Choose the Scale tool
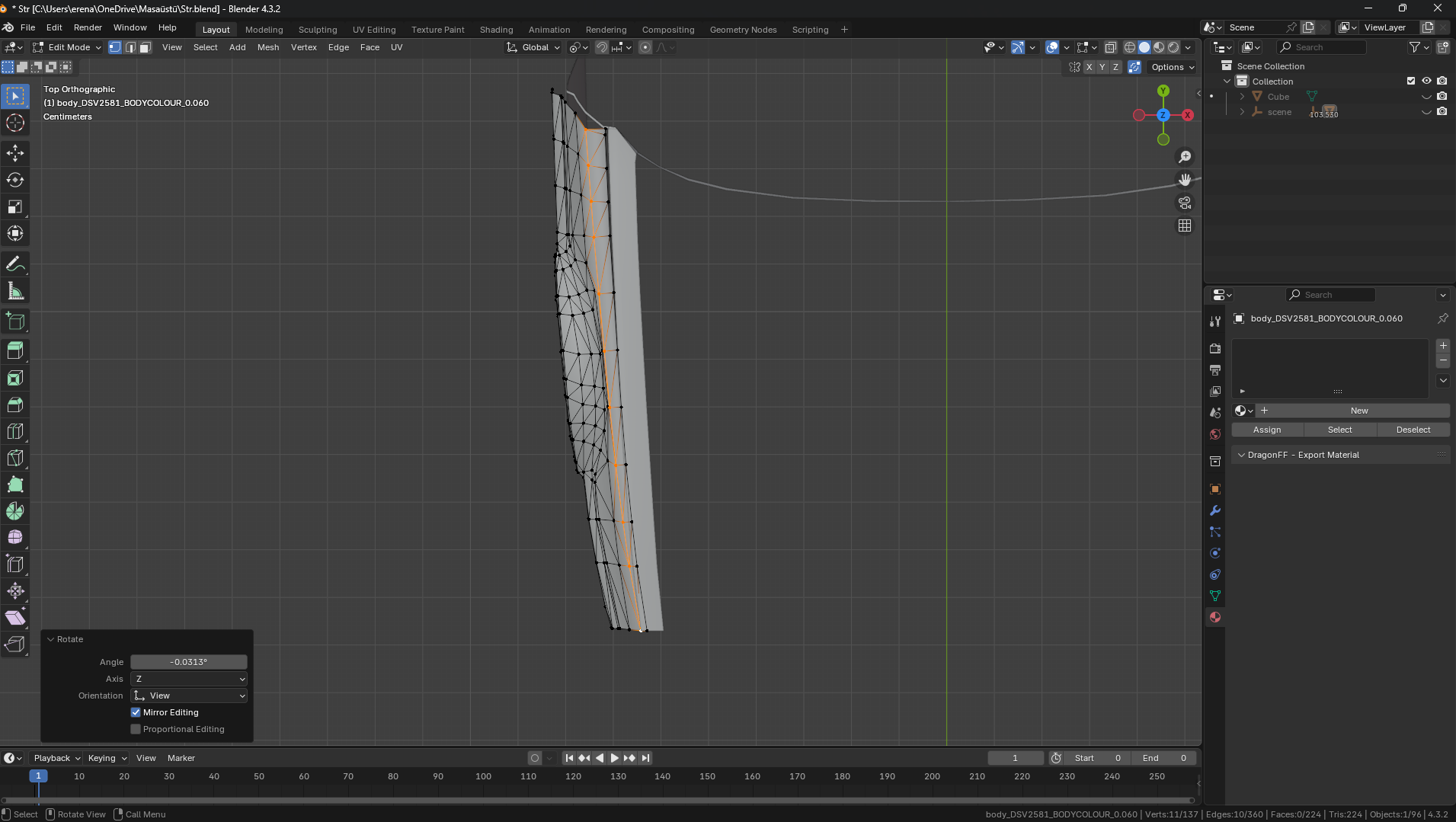 tap(15, 206)
